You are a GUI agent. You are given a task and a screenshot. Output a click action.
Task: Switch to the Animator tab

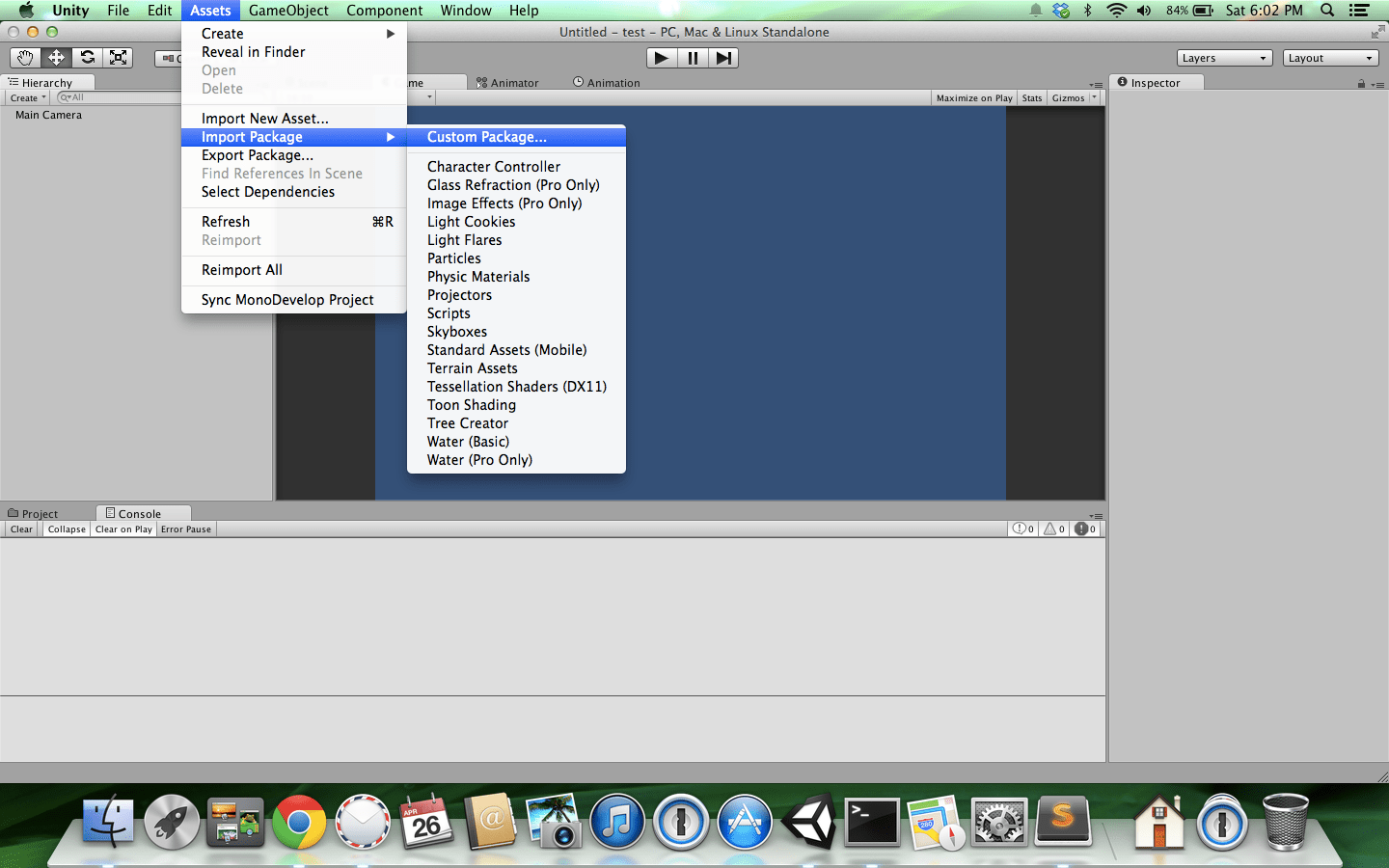click(507, 83)
